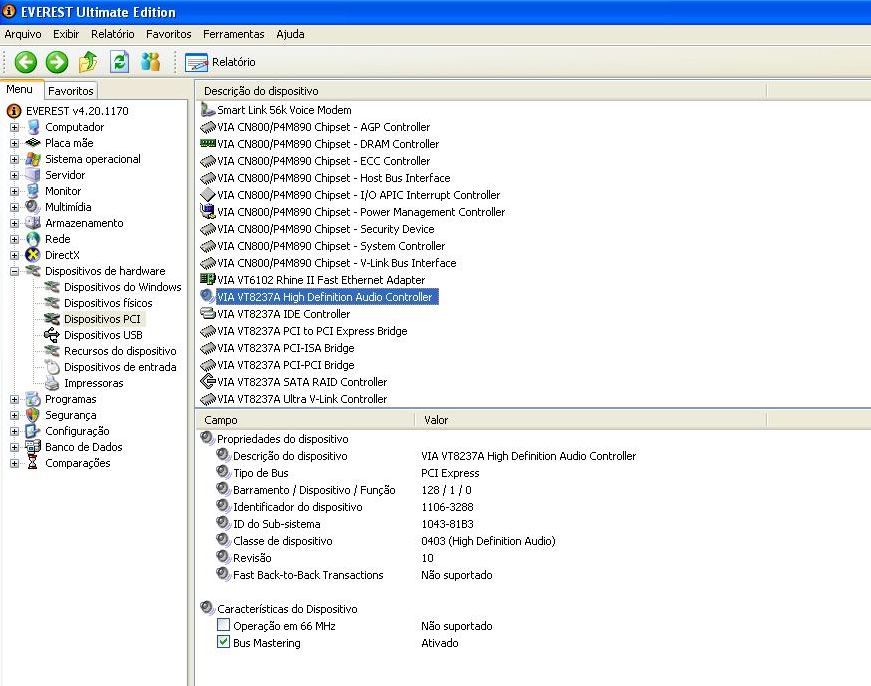Click the green Back arrow icon

coord(25,61)
